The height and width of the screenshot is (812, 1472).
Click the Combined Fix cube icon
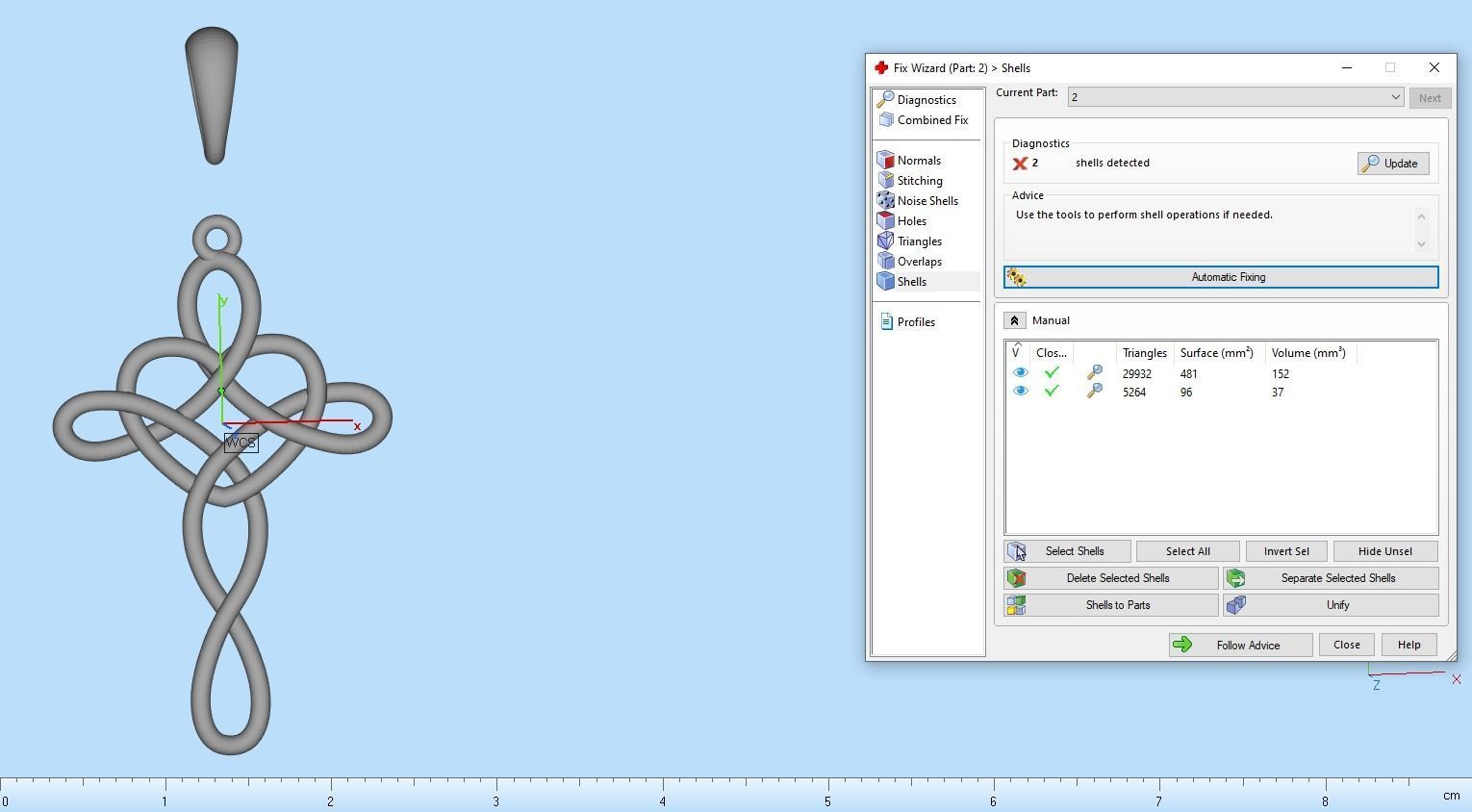885,120
